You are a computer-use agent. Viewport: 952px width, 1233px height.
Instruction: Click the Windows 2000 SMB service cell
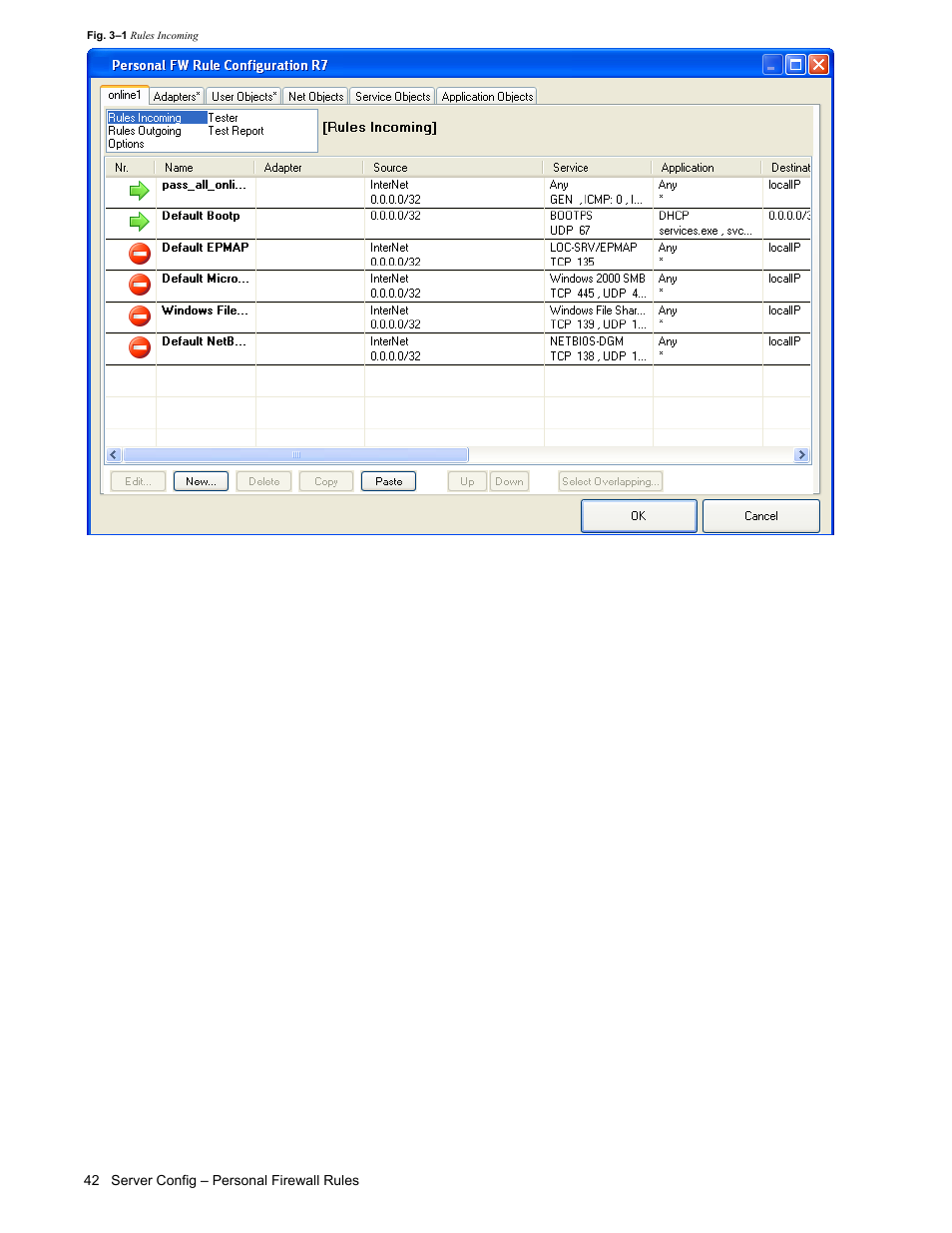(597, 279)
